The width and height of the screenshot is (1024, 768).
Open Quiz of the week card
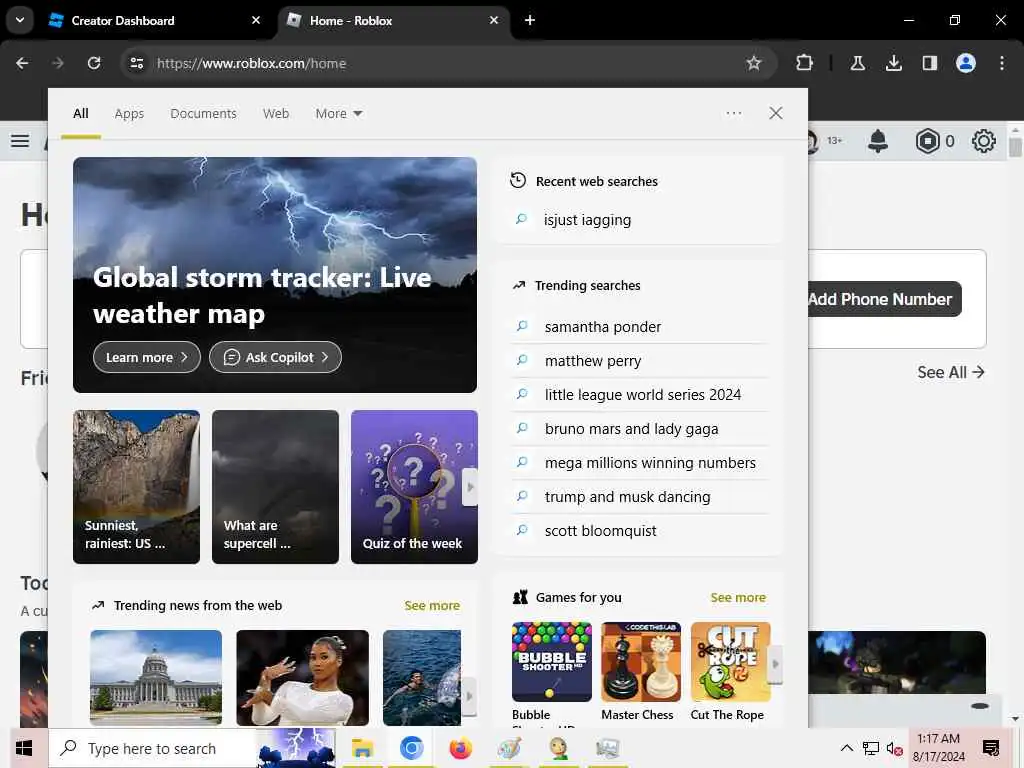tap(414, 487)
